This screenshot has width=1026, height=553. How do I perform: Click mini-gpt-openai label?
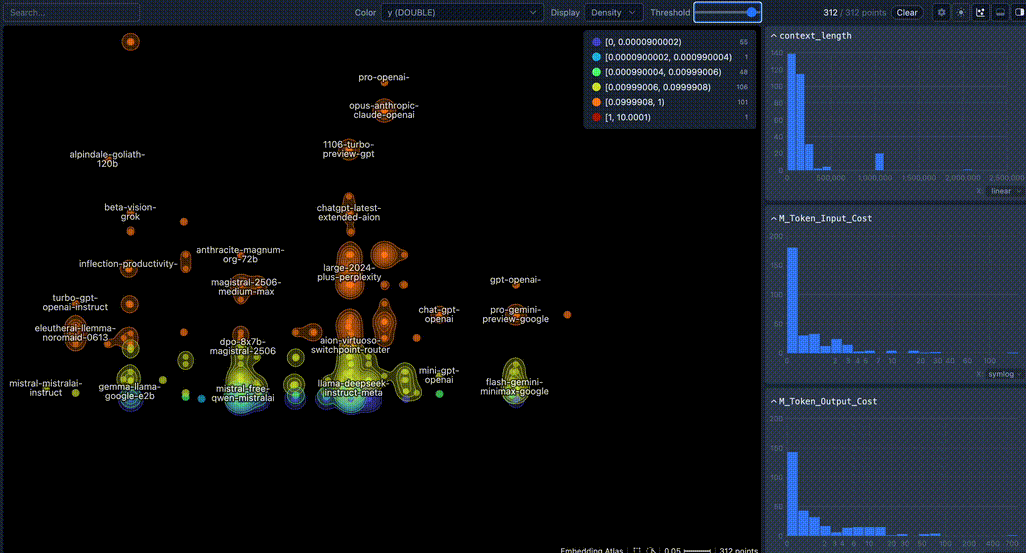point(439,375)
